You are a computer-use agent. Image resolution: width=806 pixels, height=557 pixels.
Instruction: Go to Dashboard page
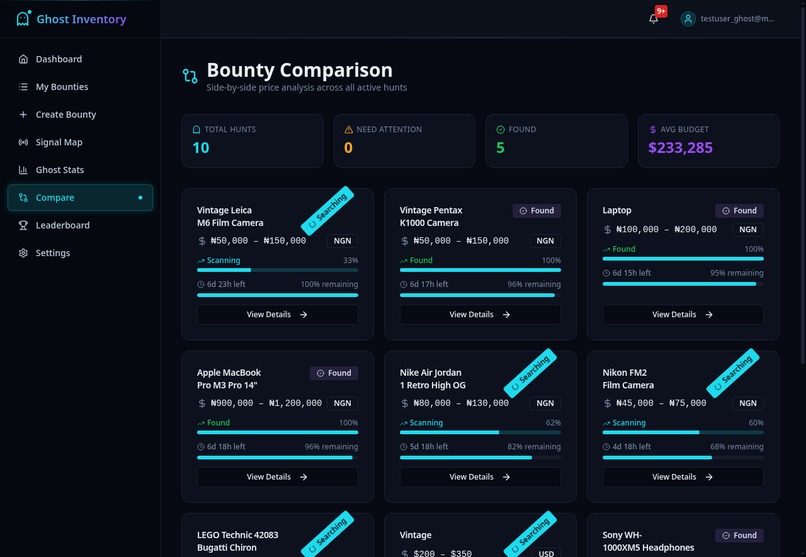point(80,59)
